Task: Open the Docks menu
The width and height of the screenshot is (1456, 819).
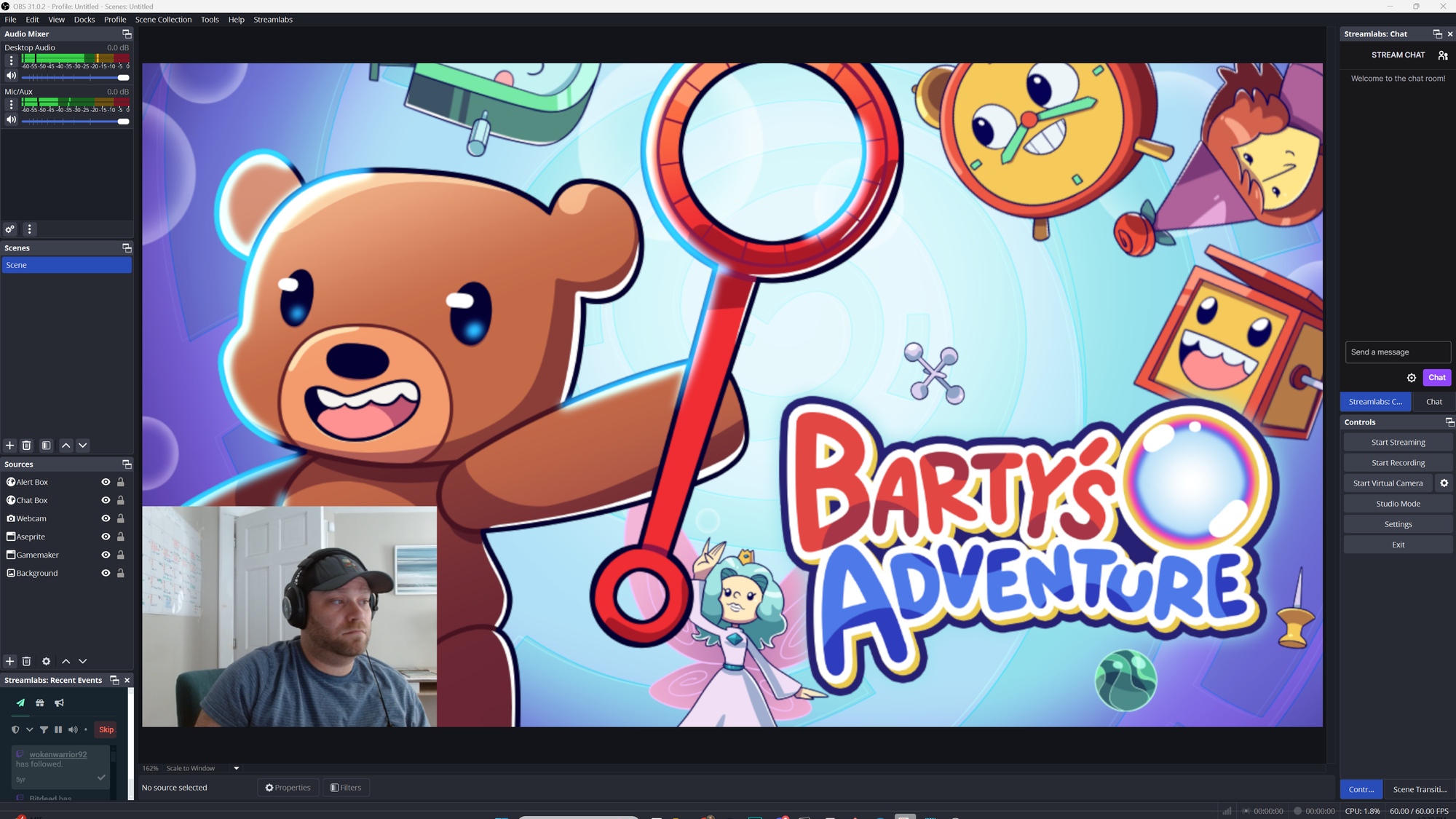Action: (84, 20)
